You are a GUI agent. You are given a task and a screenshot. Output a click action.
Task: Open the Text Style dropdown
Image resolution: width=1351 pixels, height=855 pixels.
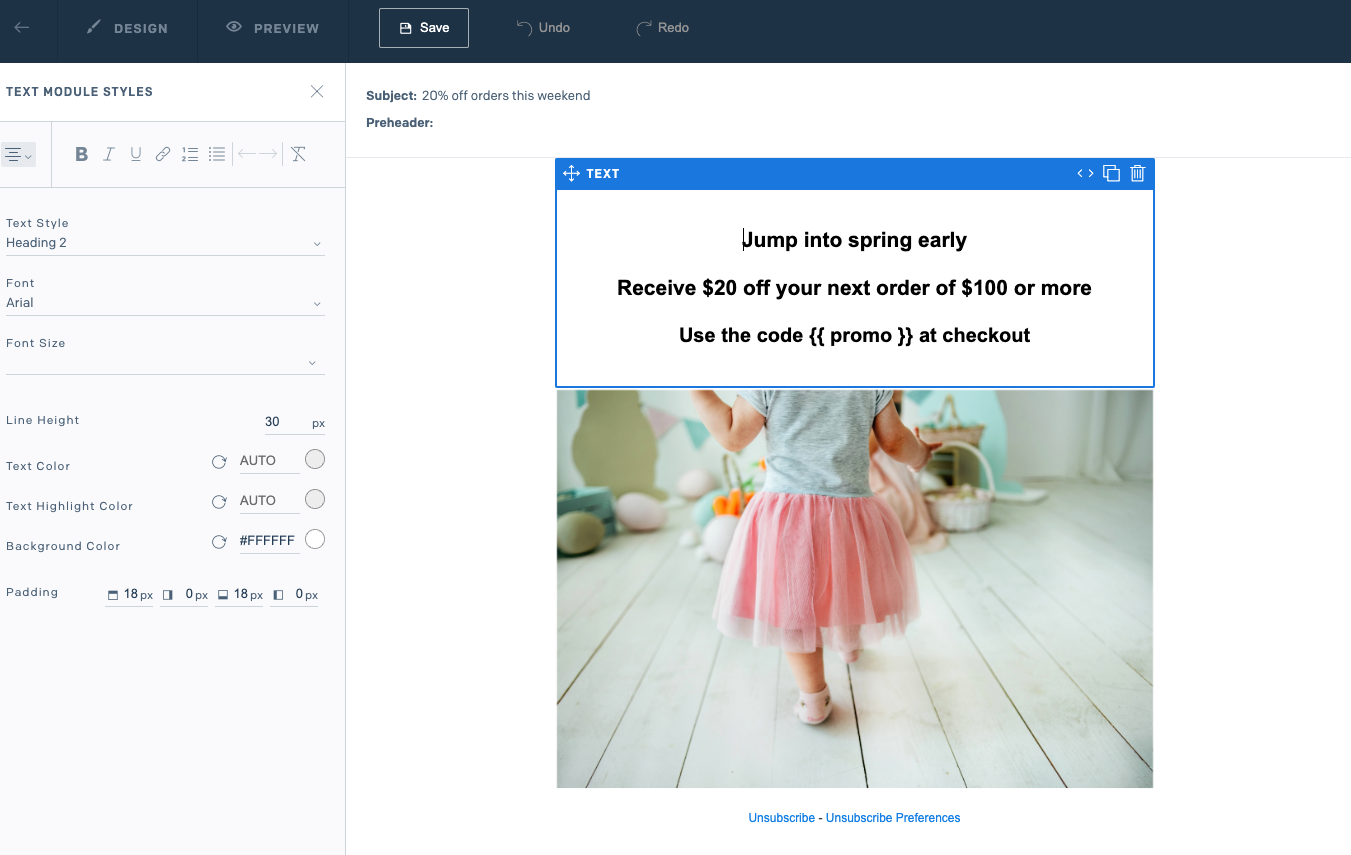pyautogui.click(x=165, y=242)
